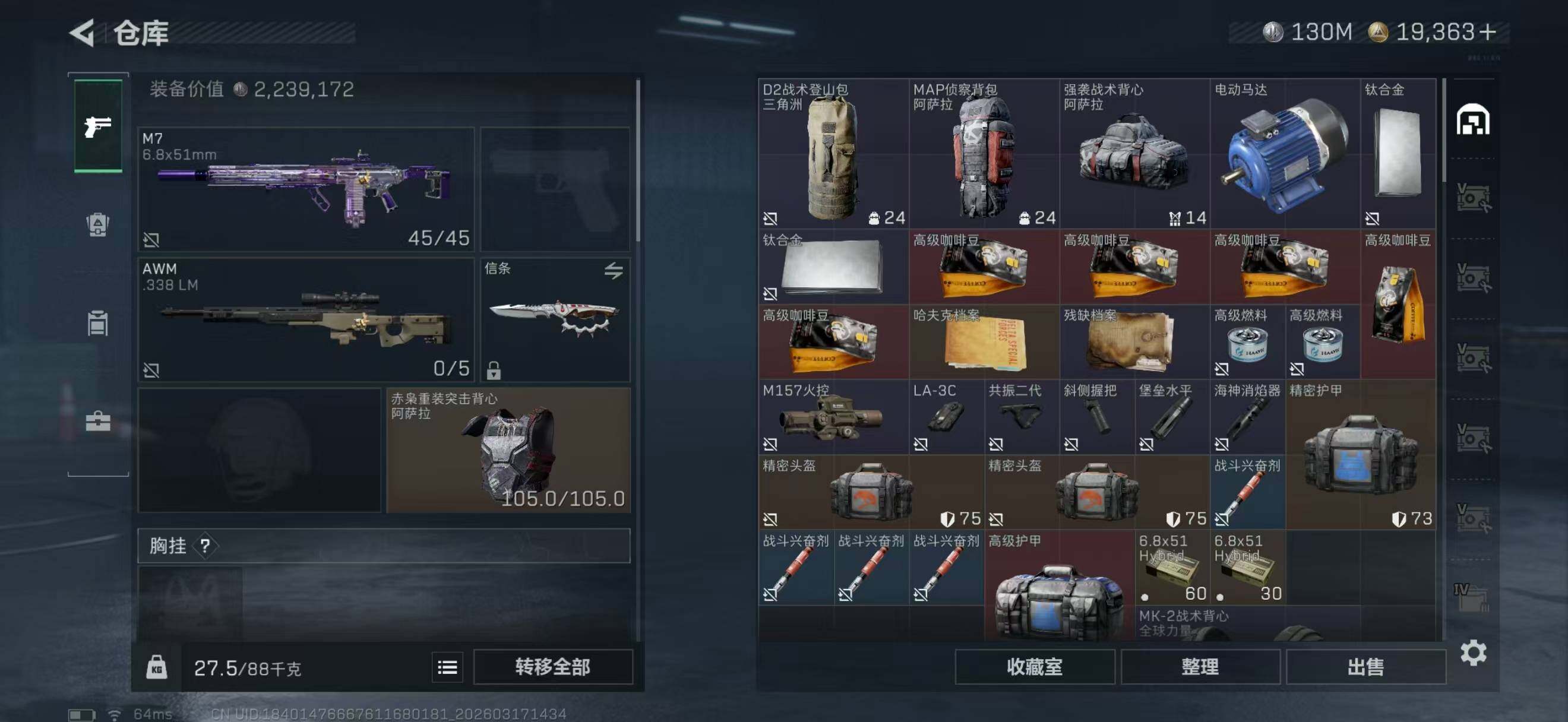The height and width of the screenshot is (722, 1568).
Task: Click the 出售 sell button
Action: [1365, 667]
